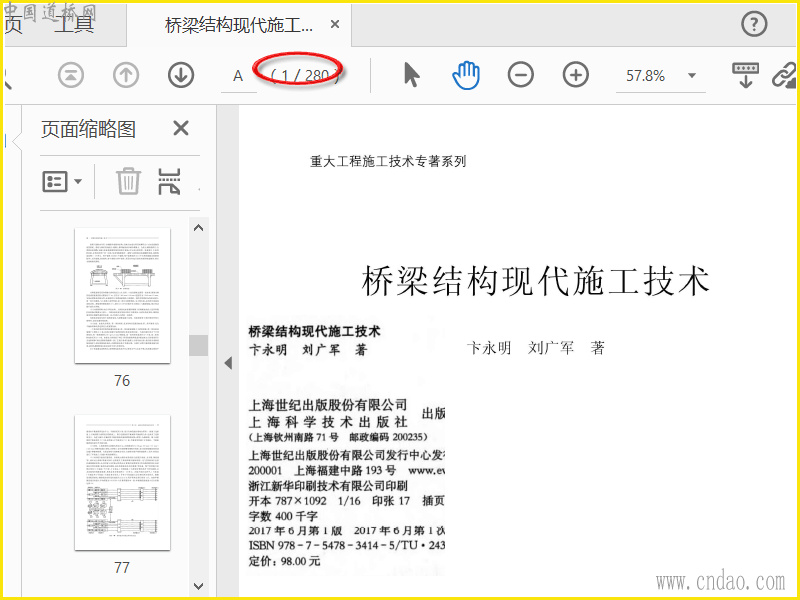
Task: Click the price text 定价：98.00 元
Action: click(284, 561)
